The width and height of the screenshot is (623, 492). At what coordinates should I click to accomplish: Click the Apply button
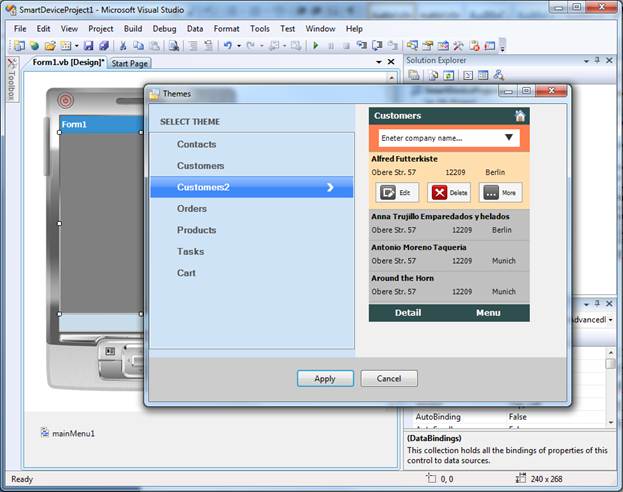tap(325, 378)
